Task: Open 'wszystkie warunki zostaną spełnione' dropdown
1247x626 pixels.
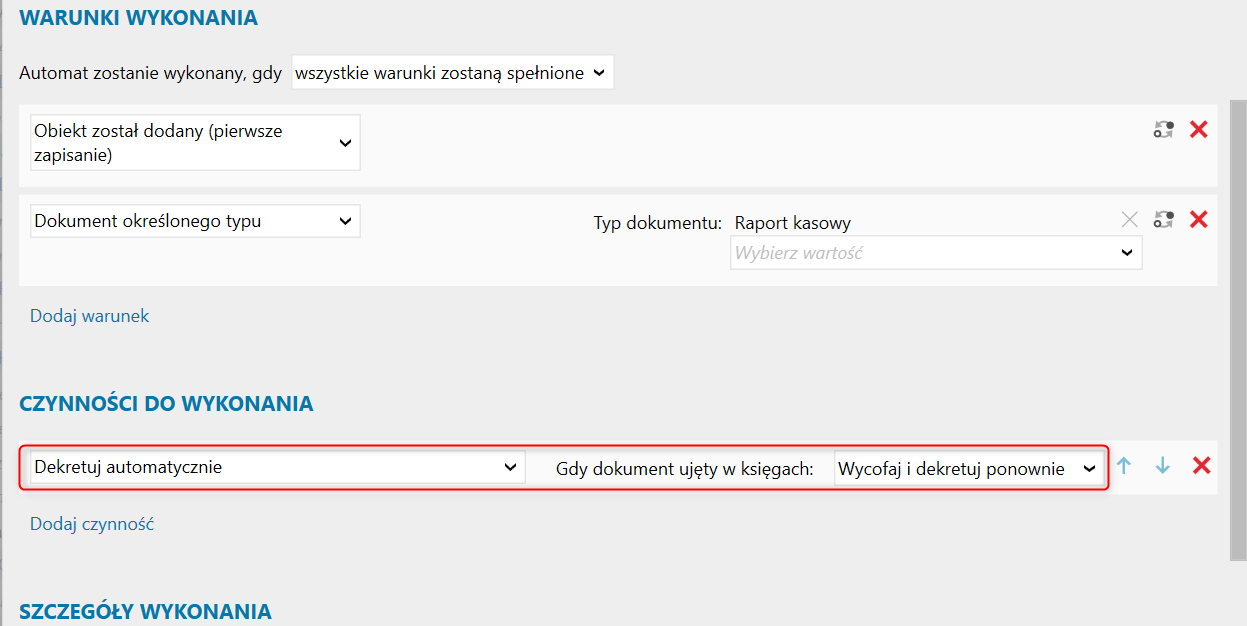Action: 452,73
